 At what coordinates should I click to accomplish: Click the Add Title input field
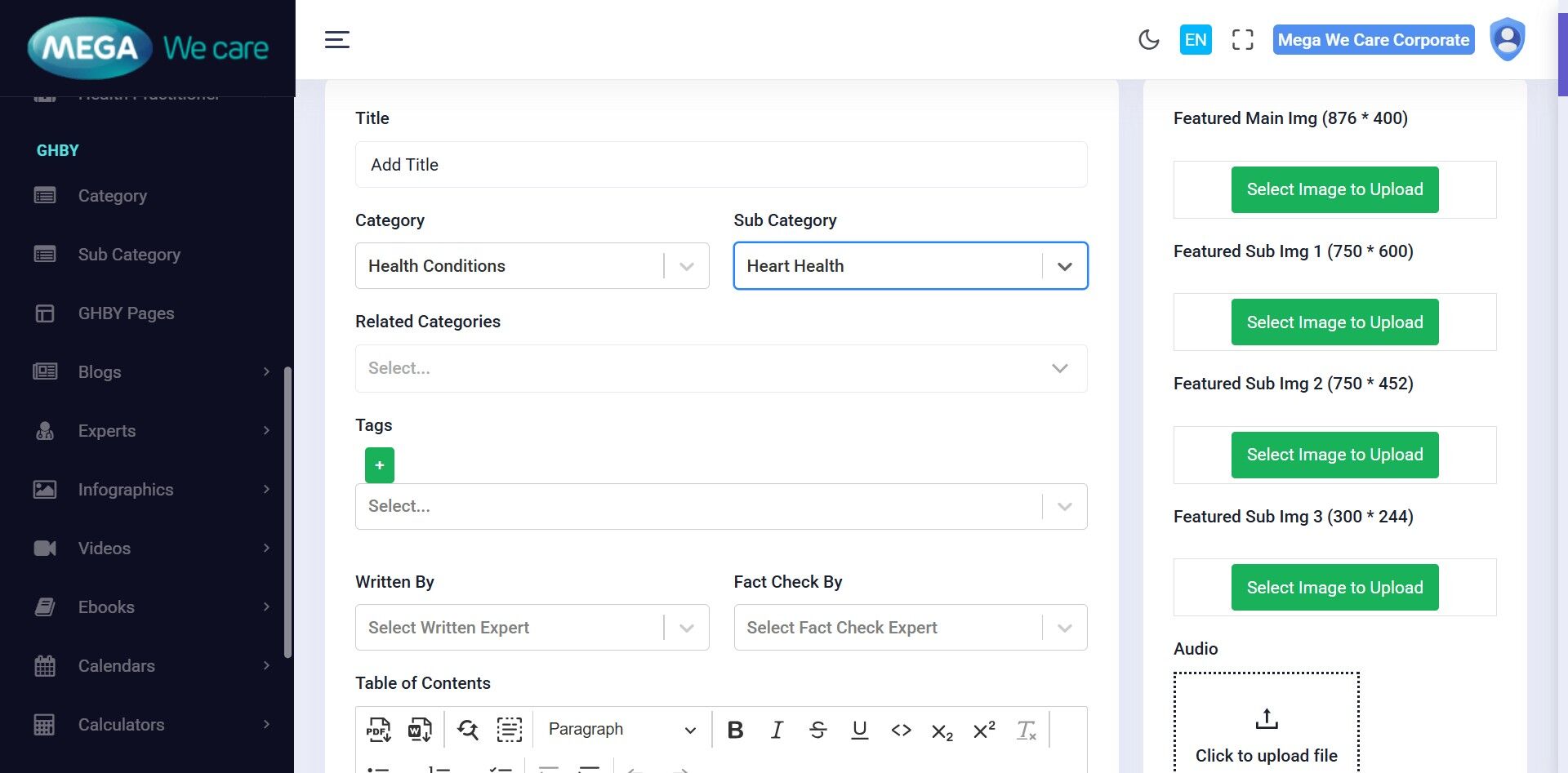pos(720,165)
